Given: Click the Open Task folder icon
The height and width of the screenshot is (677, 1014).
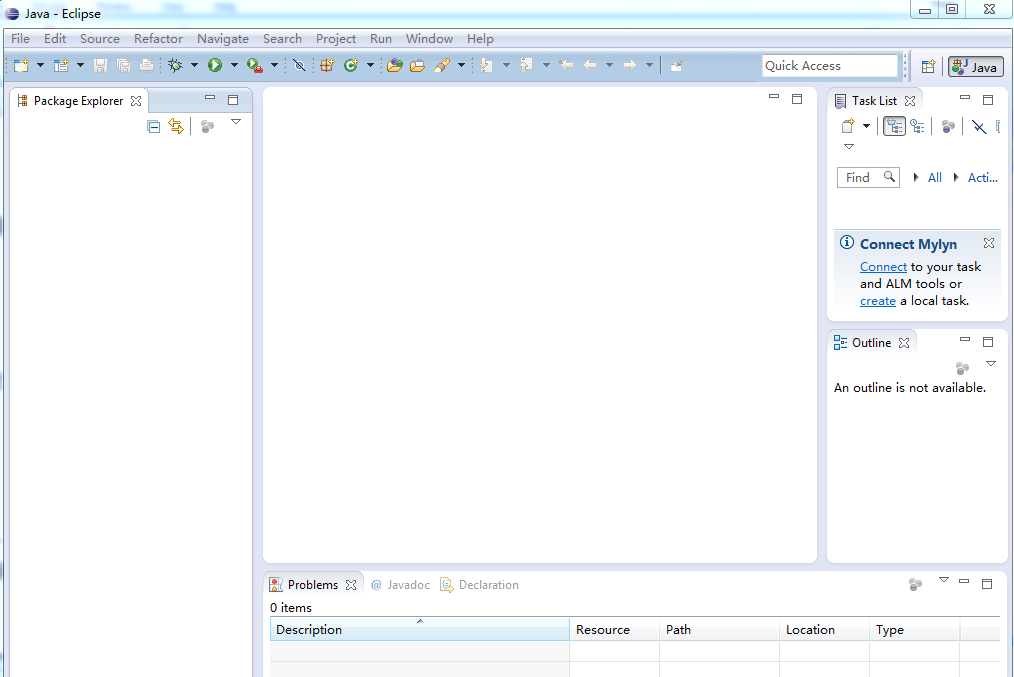Looking at the screenshot, I should click(418, 65).
